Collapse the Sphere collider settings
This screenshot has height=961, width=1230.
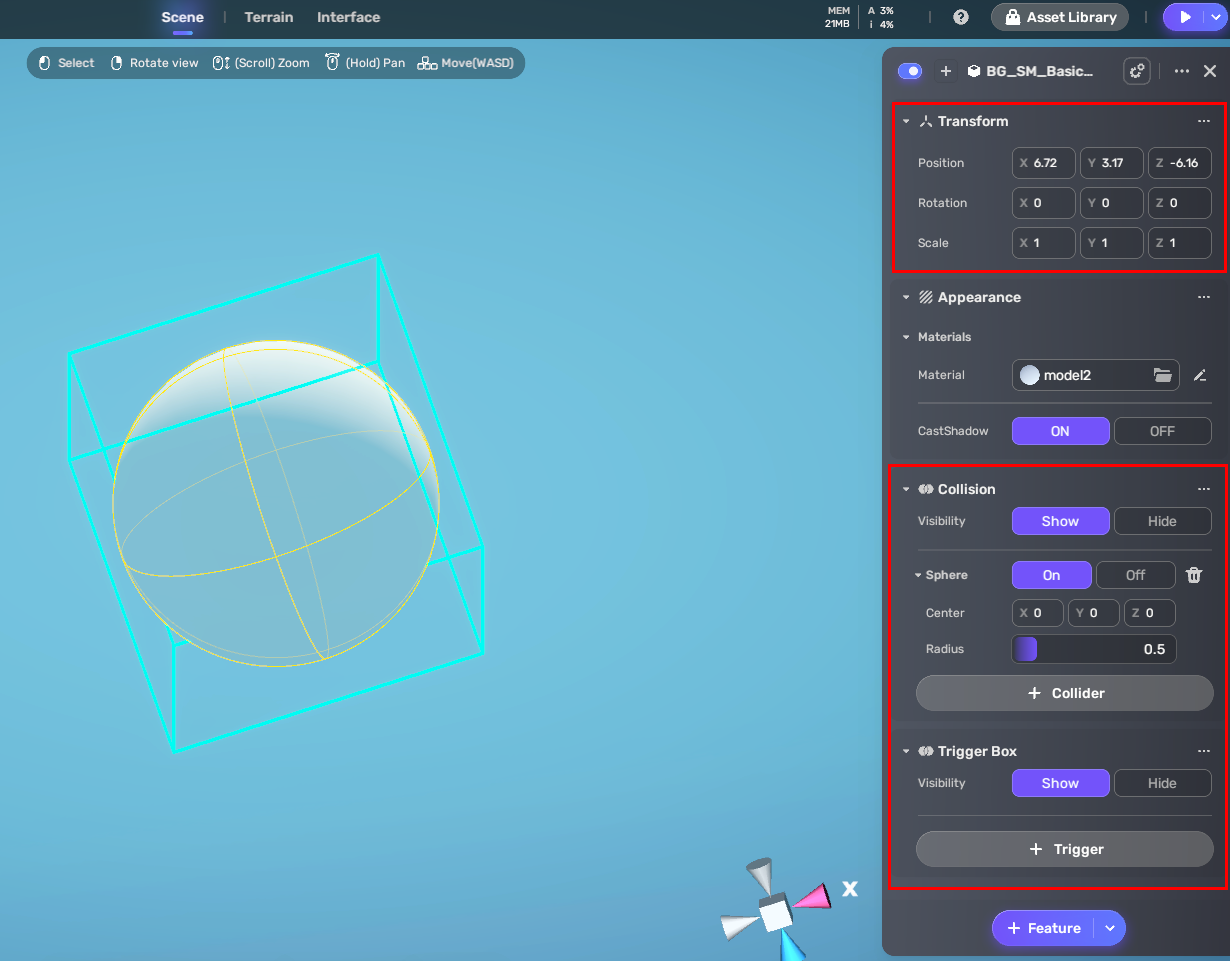point(918,575)
